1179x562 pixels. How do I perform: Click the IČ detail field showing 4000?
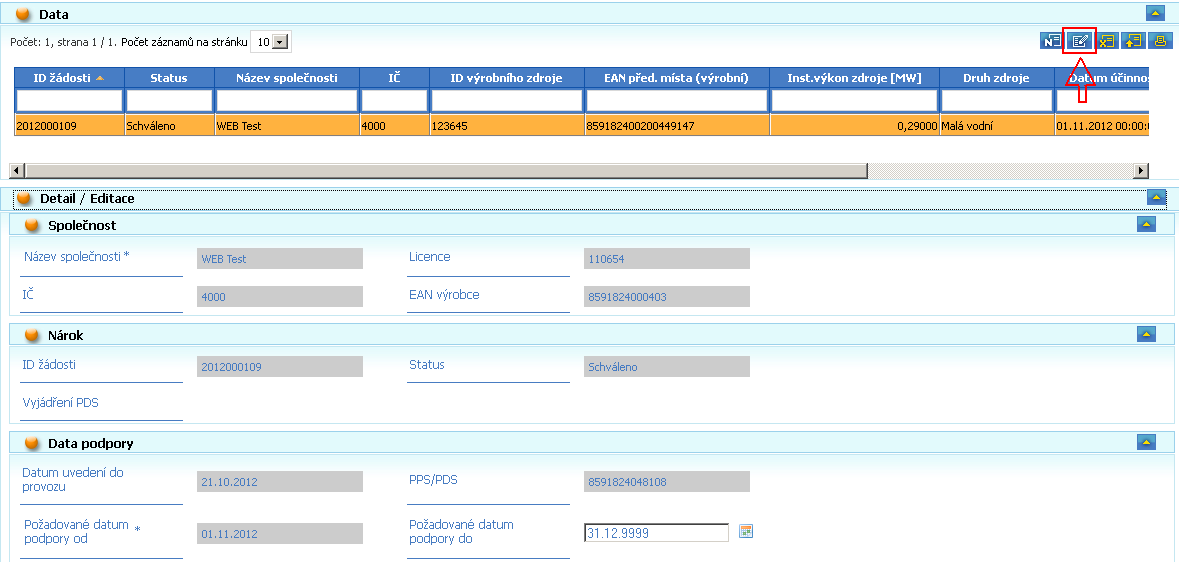280,296
